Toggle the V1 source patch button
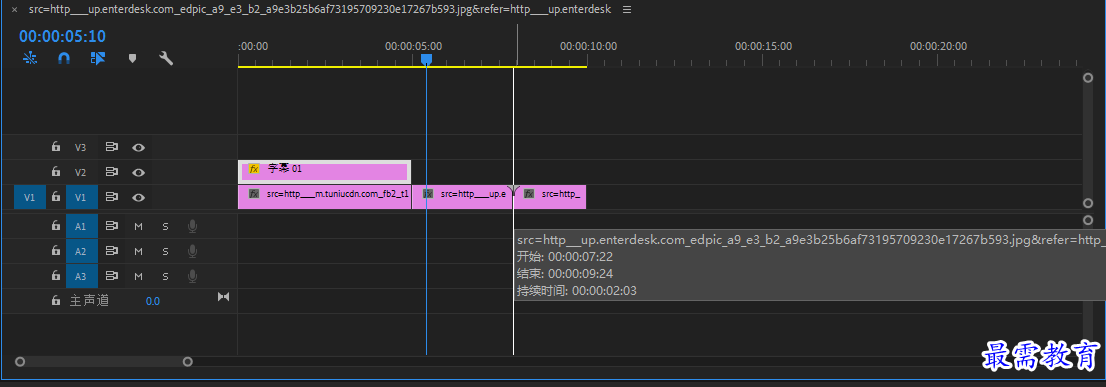1106x387 pixels. click(30, 197)
